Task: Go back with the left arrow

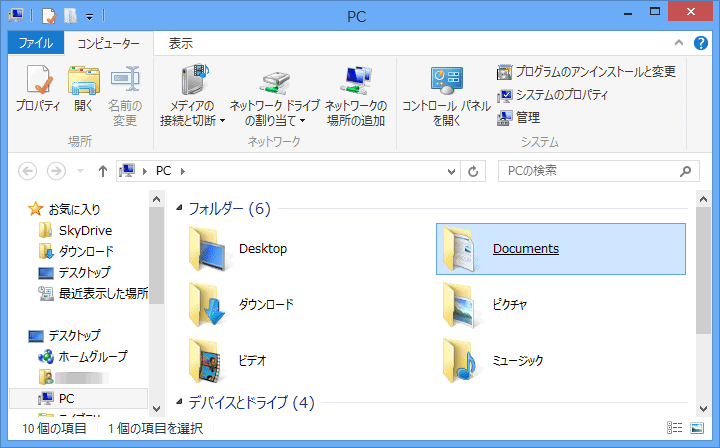Action: (28, 171)
